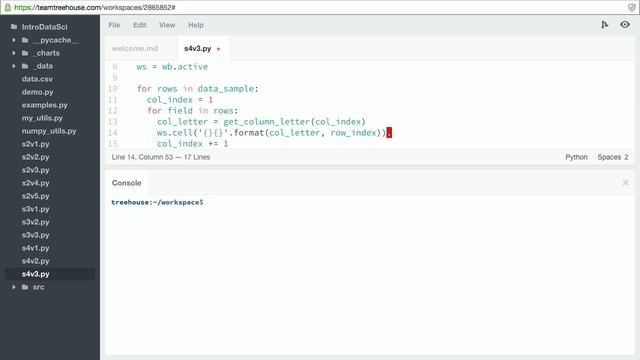Expand the __pycache__ folder arrow
Viewport: 640px width, 360px height.
click(x=14, y=40)
